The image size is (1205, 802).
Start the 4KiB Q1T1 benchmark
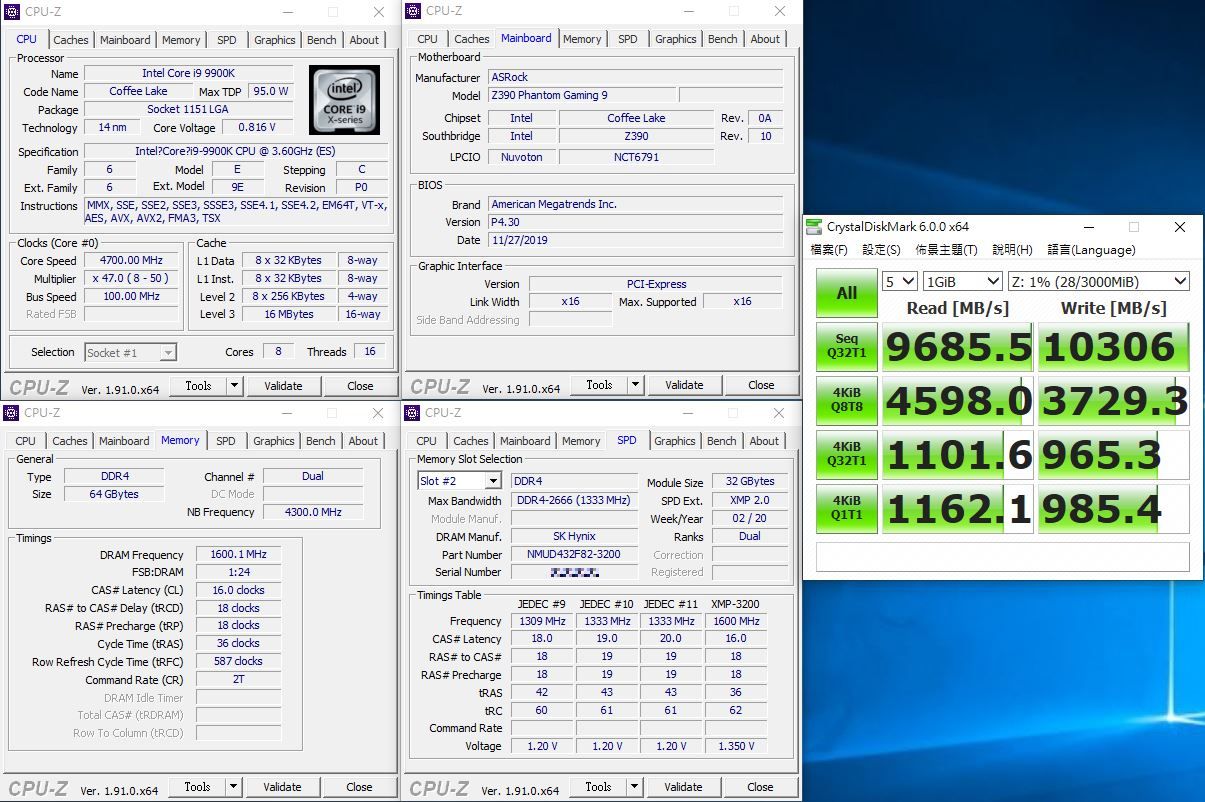click(x=846, y=509)
